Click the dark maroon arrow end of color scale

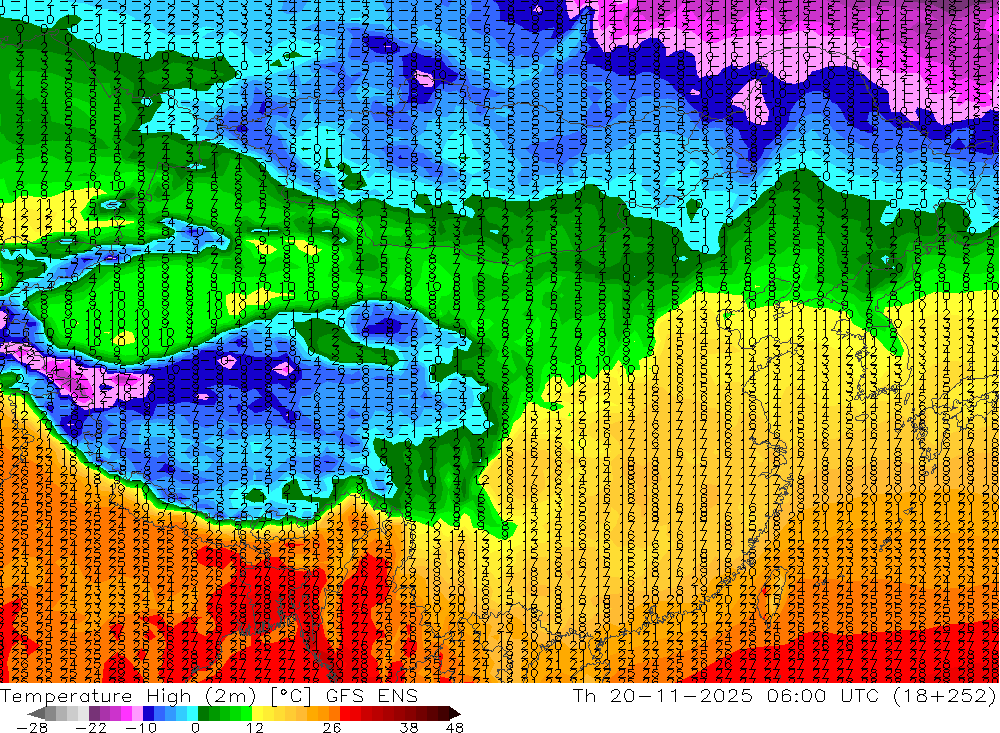[x=453, y=713]
